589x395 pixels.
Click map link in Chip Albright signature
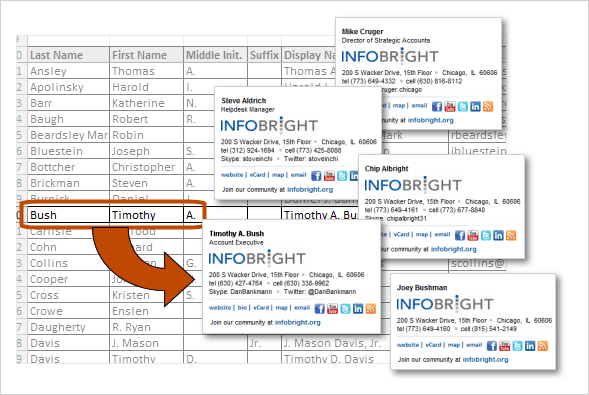coord(421,235)
